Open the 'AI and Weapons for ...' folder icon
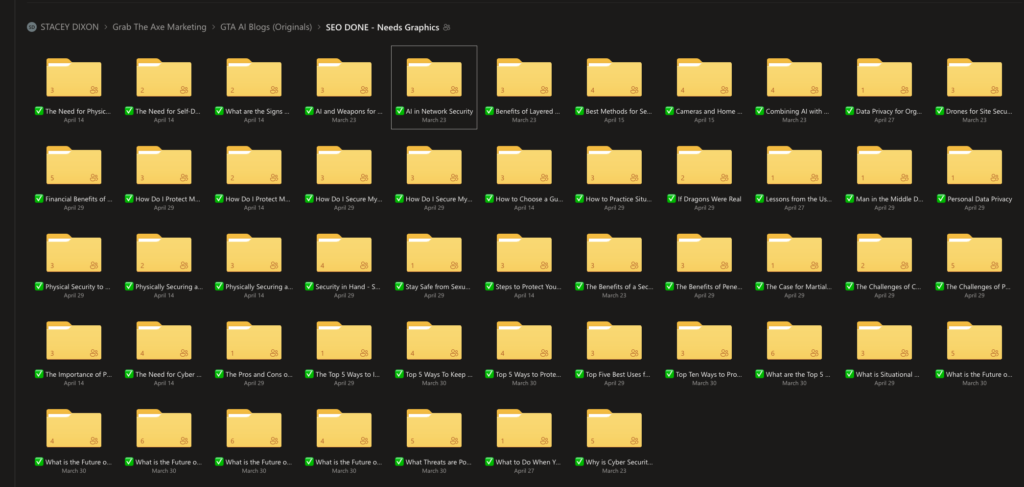 coord(344,78)
